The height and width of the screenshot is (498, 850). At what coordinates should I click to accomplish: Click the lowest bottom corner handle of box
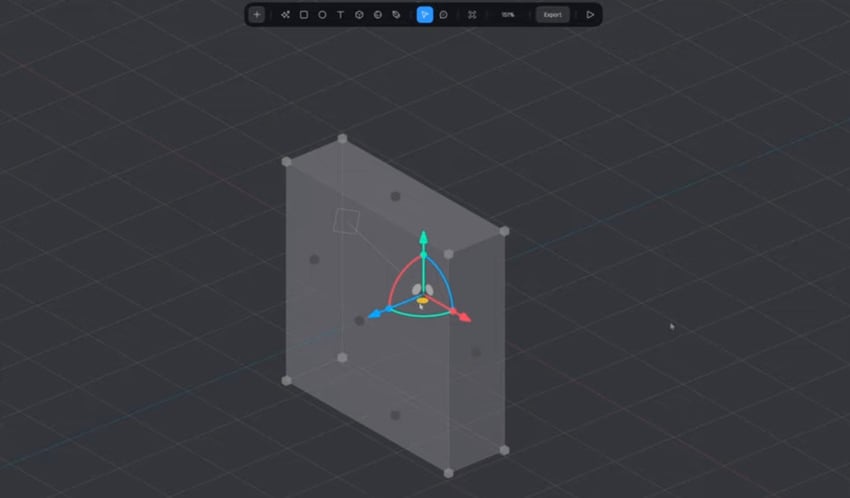448,473
